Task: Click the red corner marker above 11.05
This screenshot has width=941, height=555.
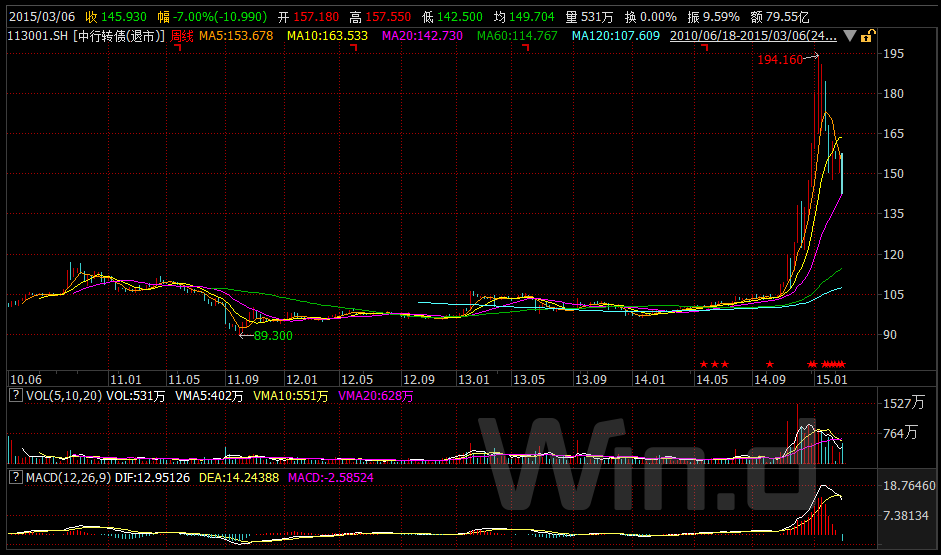Action: (178, 47)
